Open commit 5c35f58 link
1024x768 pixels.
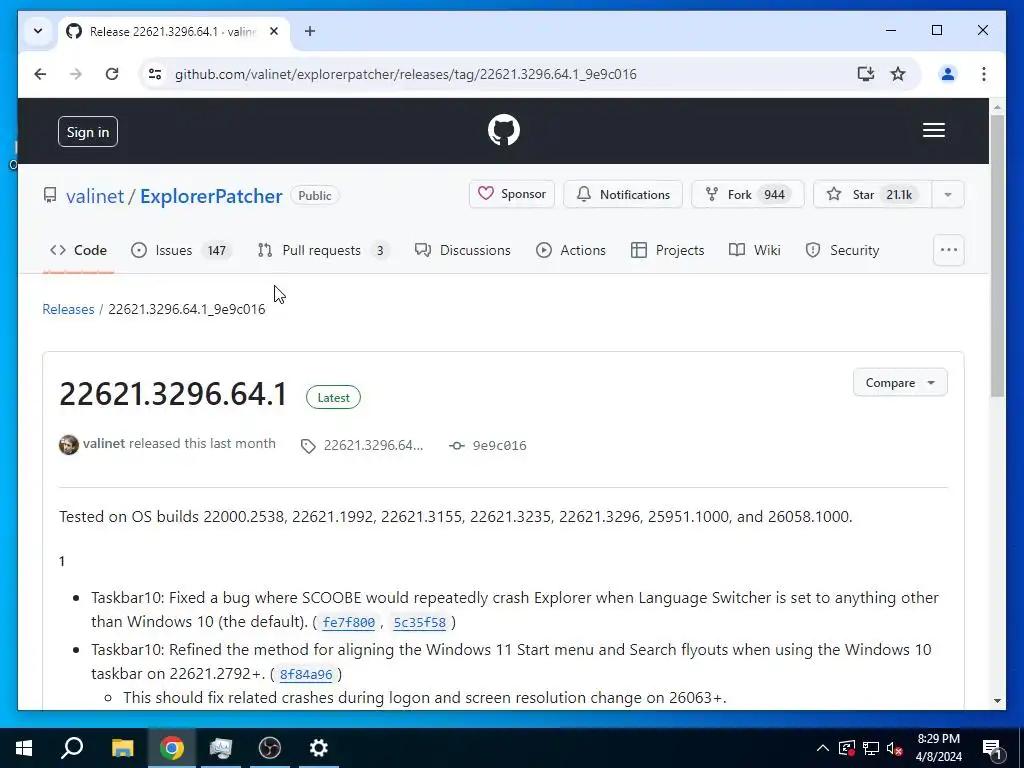pos(419,622)
